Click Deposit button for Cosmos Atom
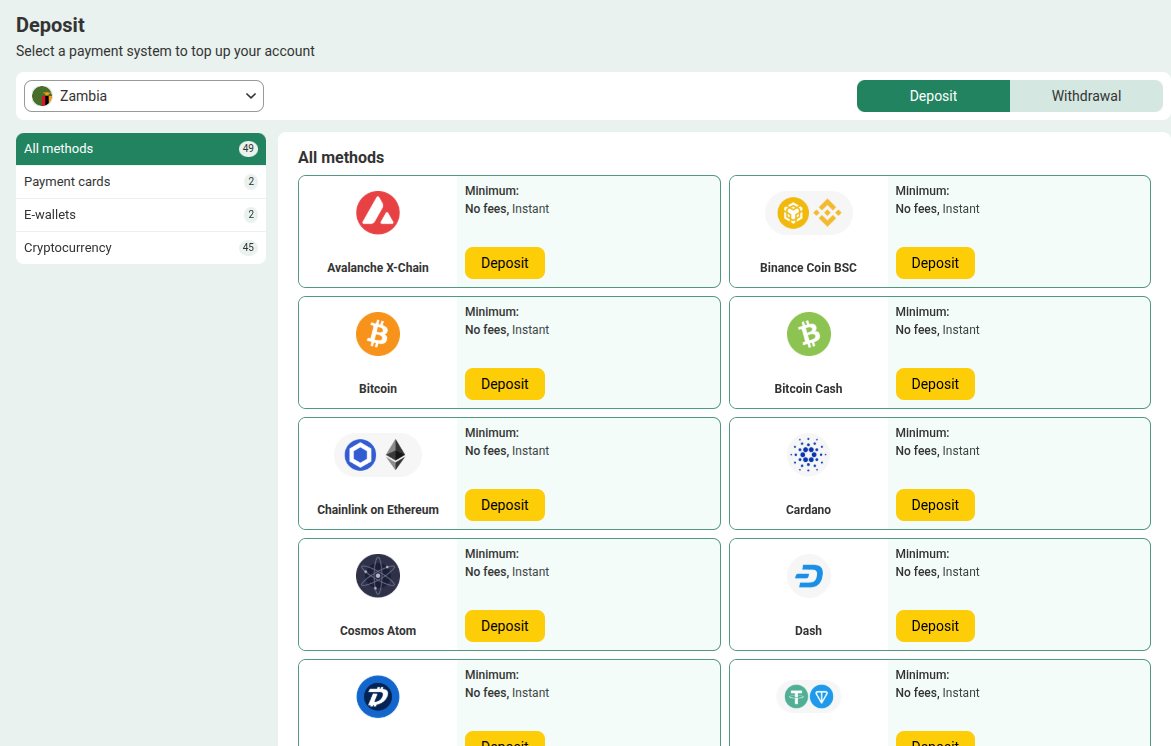Image resolution: width=1171 pixels, height=746 pixels. point(505,626)
